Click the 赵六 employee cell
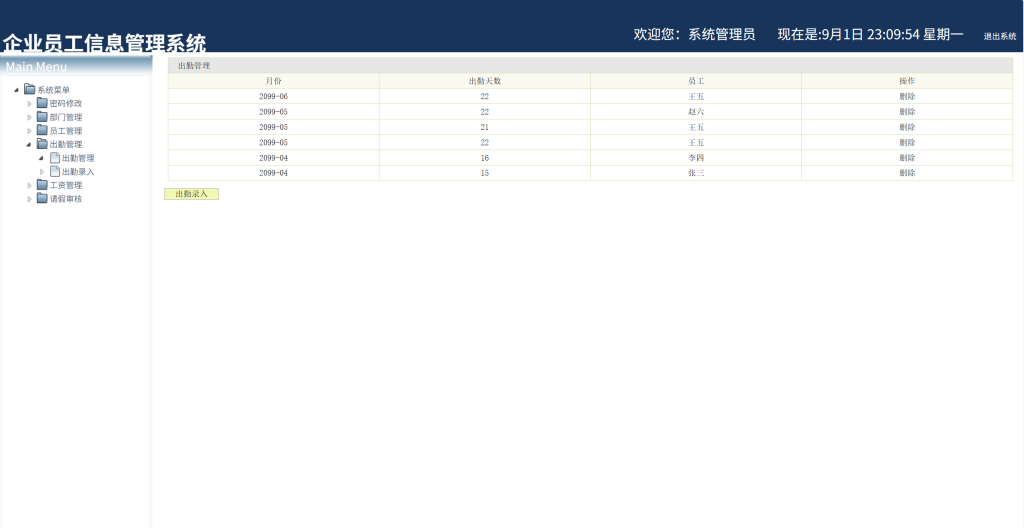Viewport: 1024px width, 528px height. coord(696,112)
